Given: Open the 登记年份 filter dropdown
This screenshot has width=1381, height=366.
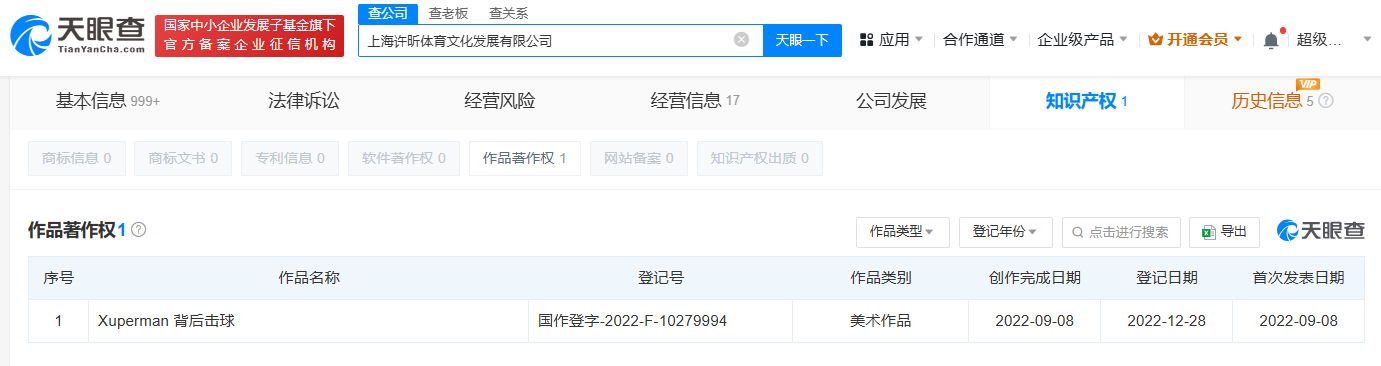Looking at the screenshot, I should coord(1005,231).
